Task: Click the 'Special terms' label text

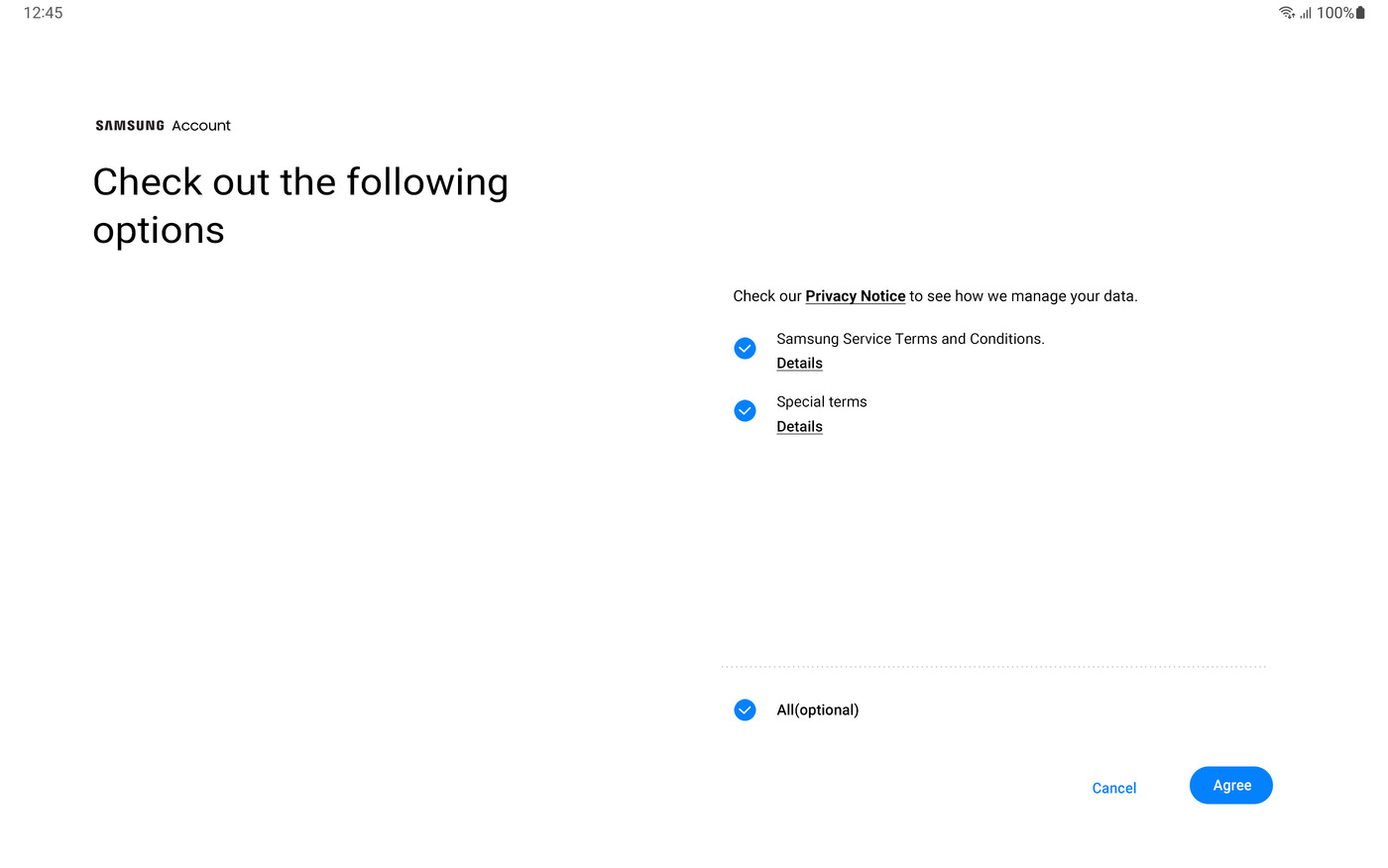Action: coord(821,402)
